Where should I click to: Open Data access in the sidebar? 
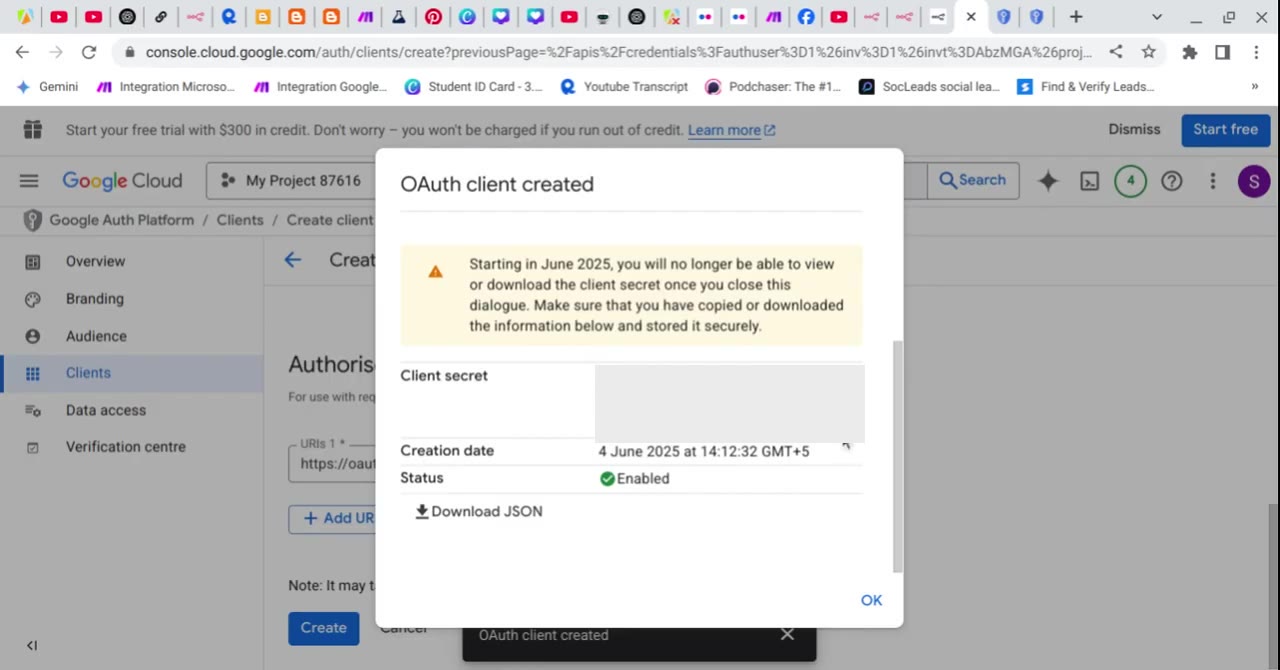(x=106, y=410)
